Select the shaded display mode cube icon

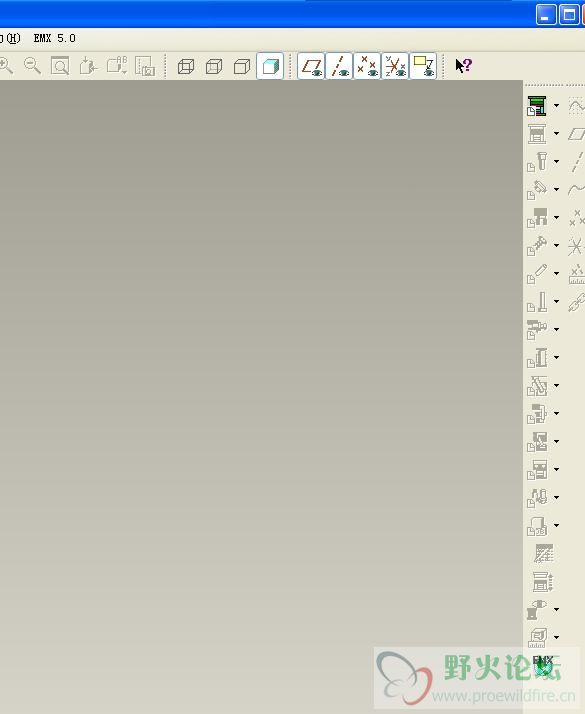pyautogui.click(x=270, y=66)
